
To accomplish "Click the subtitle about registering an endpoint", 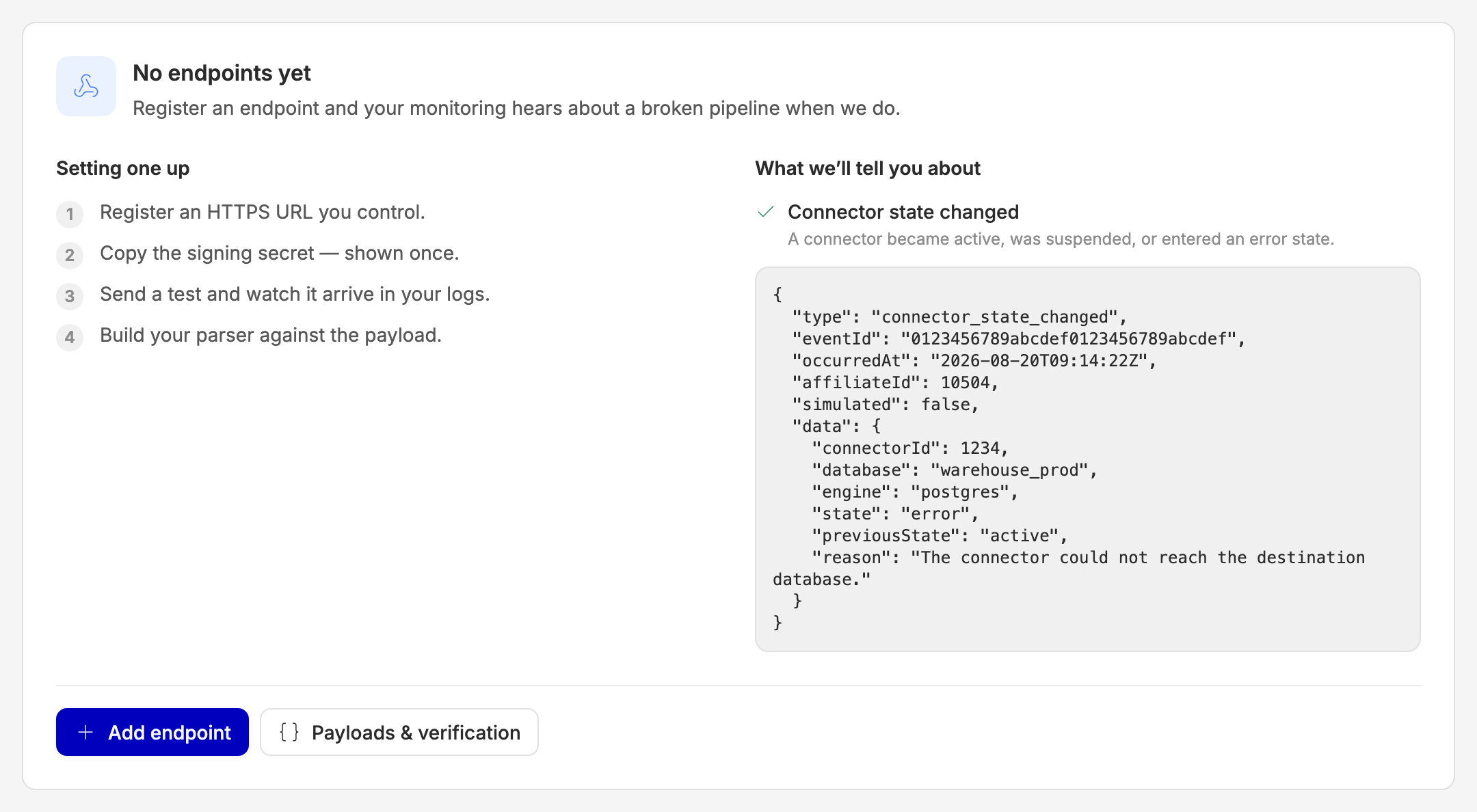I will click(x=516, y=108).
